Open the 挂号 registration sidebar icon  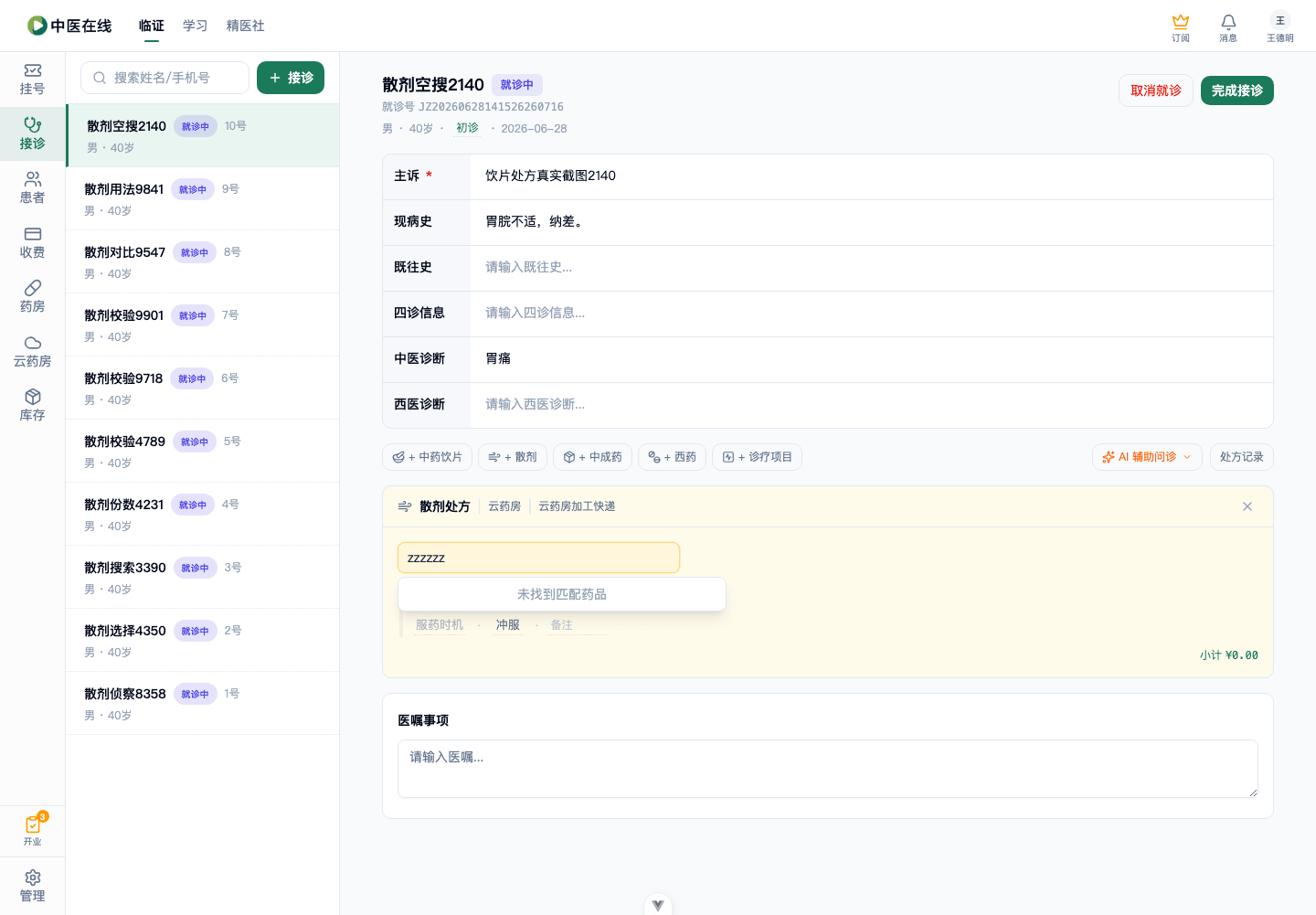32,80
